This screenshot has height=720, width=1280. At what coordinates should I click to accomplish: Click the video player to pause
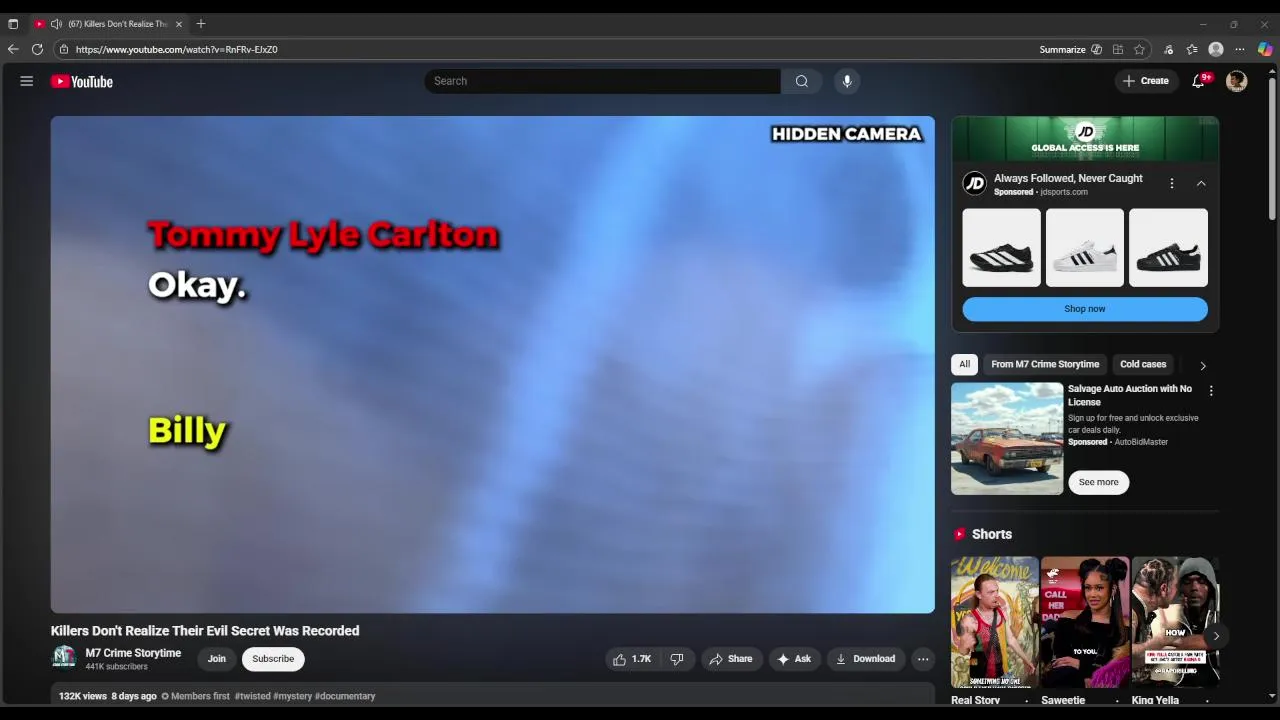493,364
